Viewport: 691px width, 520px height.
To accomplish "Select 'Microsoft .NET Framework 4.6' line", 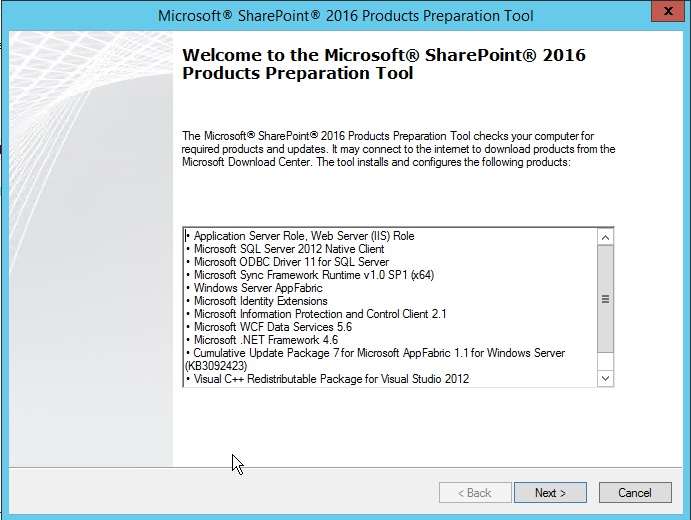I will click(262, 340).
